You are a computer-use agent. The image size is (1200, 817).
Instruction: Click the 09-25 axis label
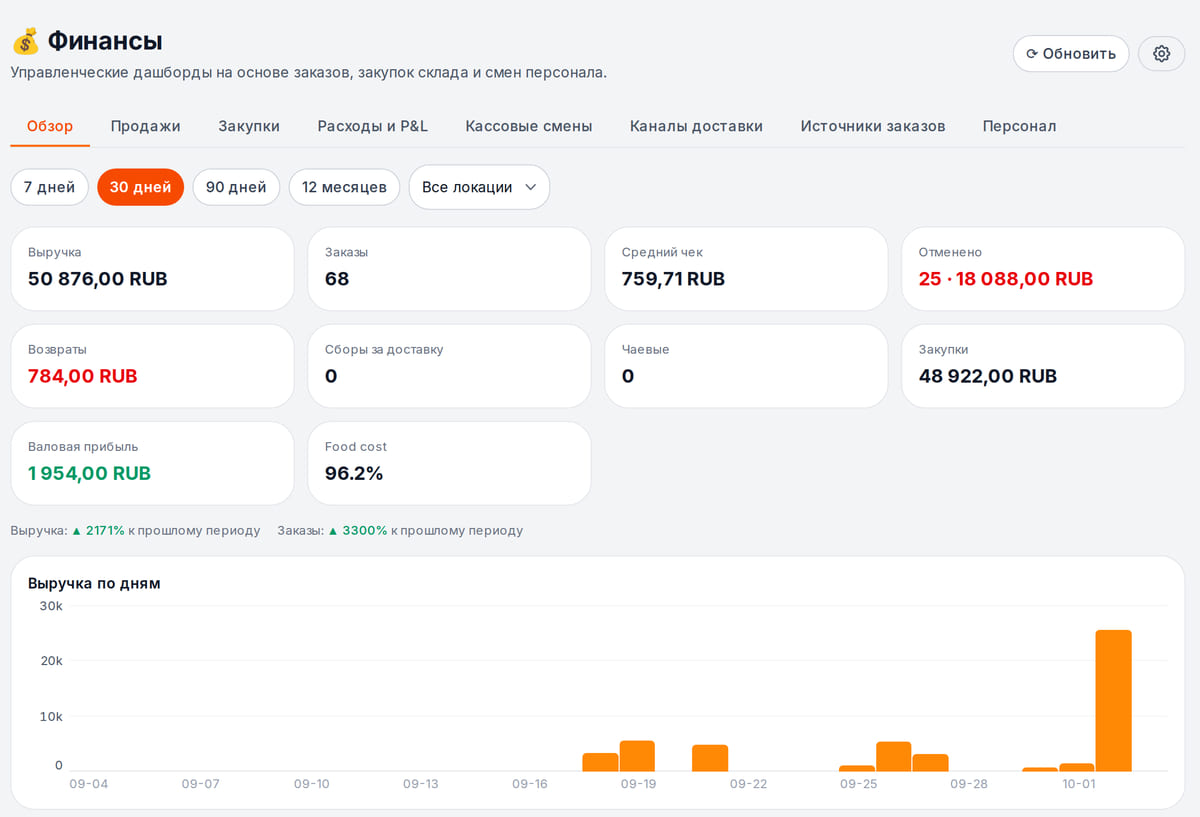point(858,784)
